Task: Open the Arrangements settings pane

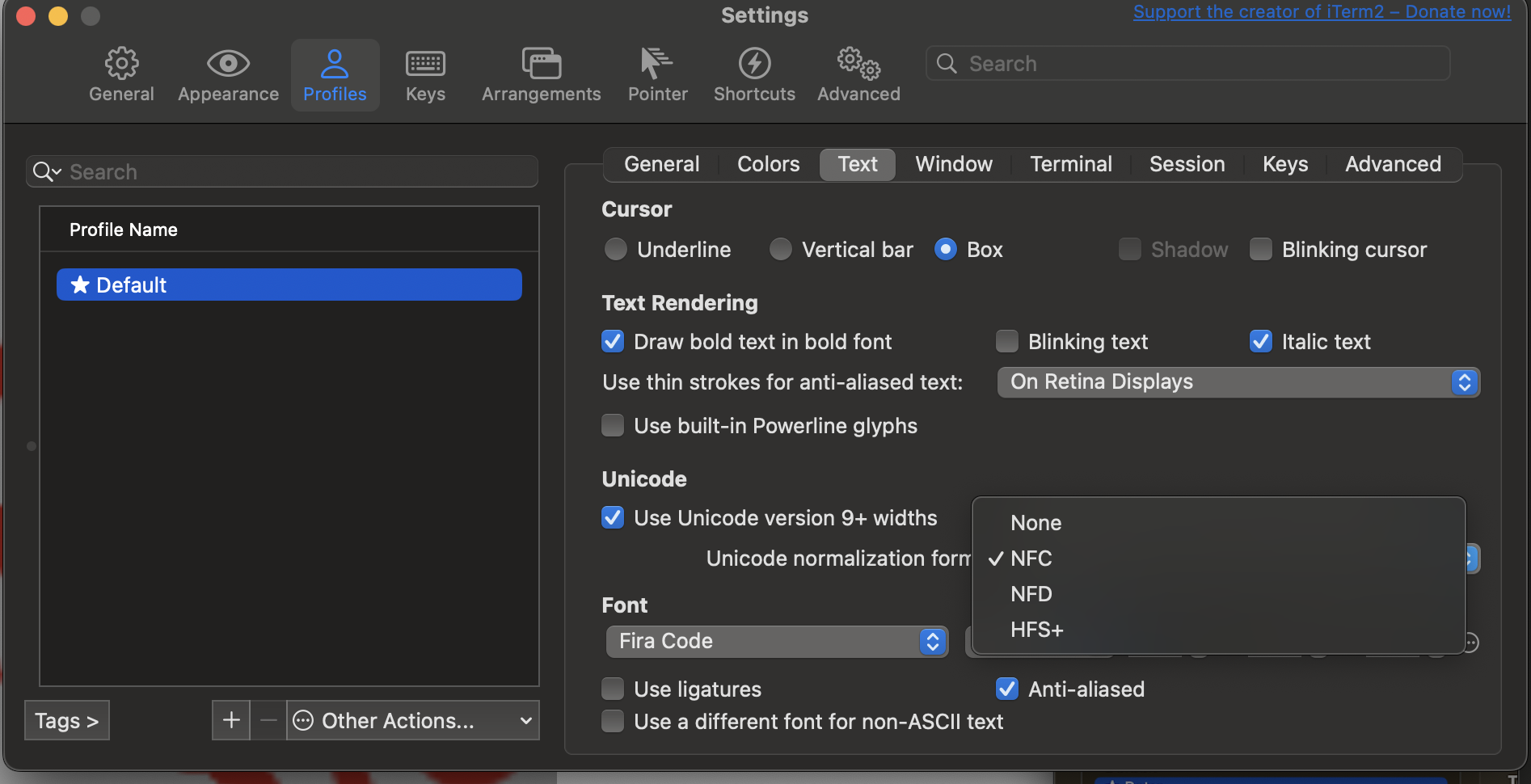Action: [541, 75]
